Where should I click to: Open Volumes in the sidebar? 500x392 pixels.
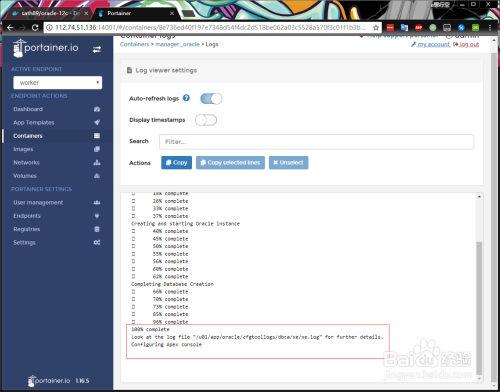[25, 176]
